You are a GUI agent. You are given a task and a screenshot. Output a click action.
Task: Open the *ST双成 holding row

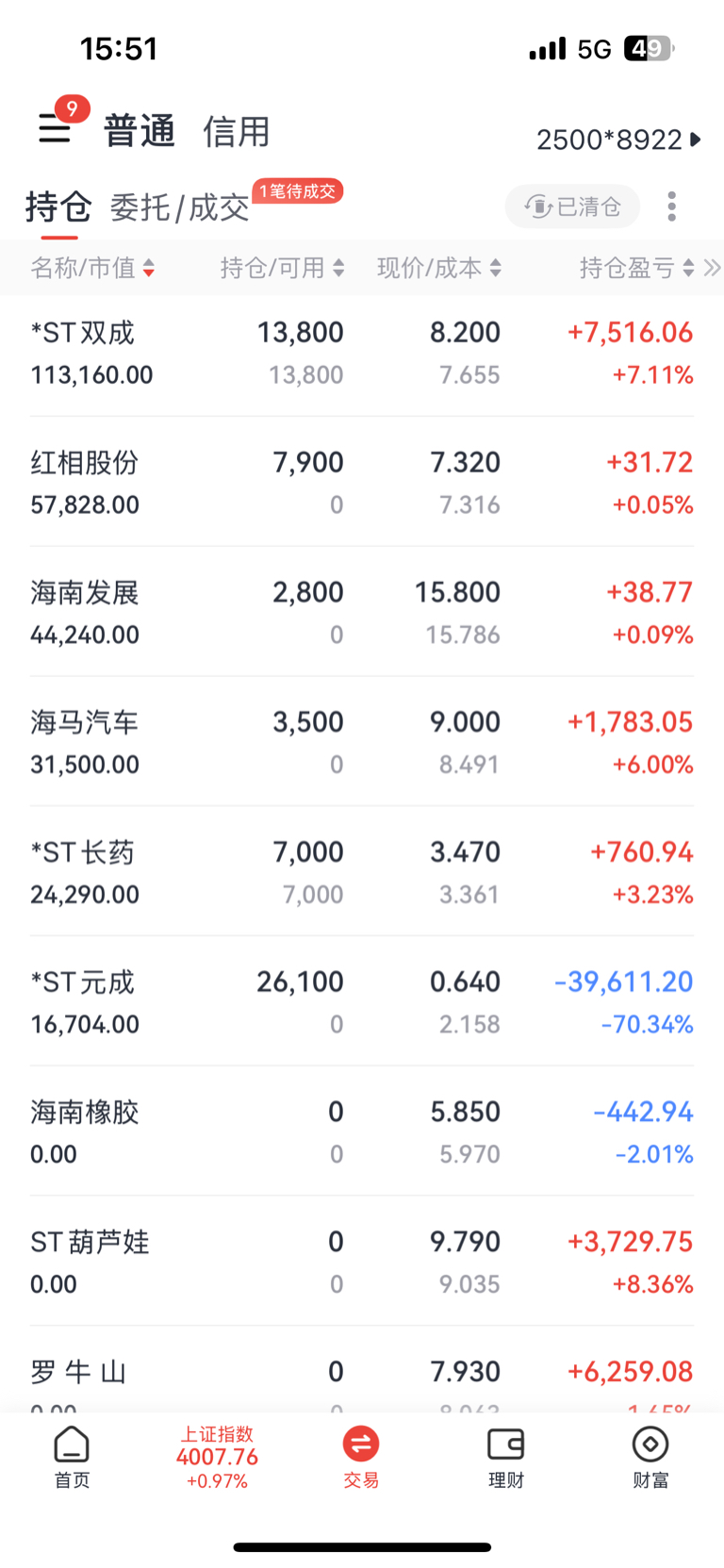[362, 353]
